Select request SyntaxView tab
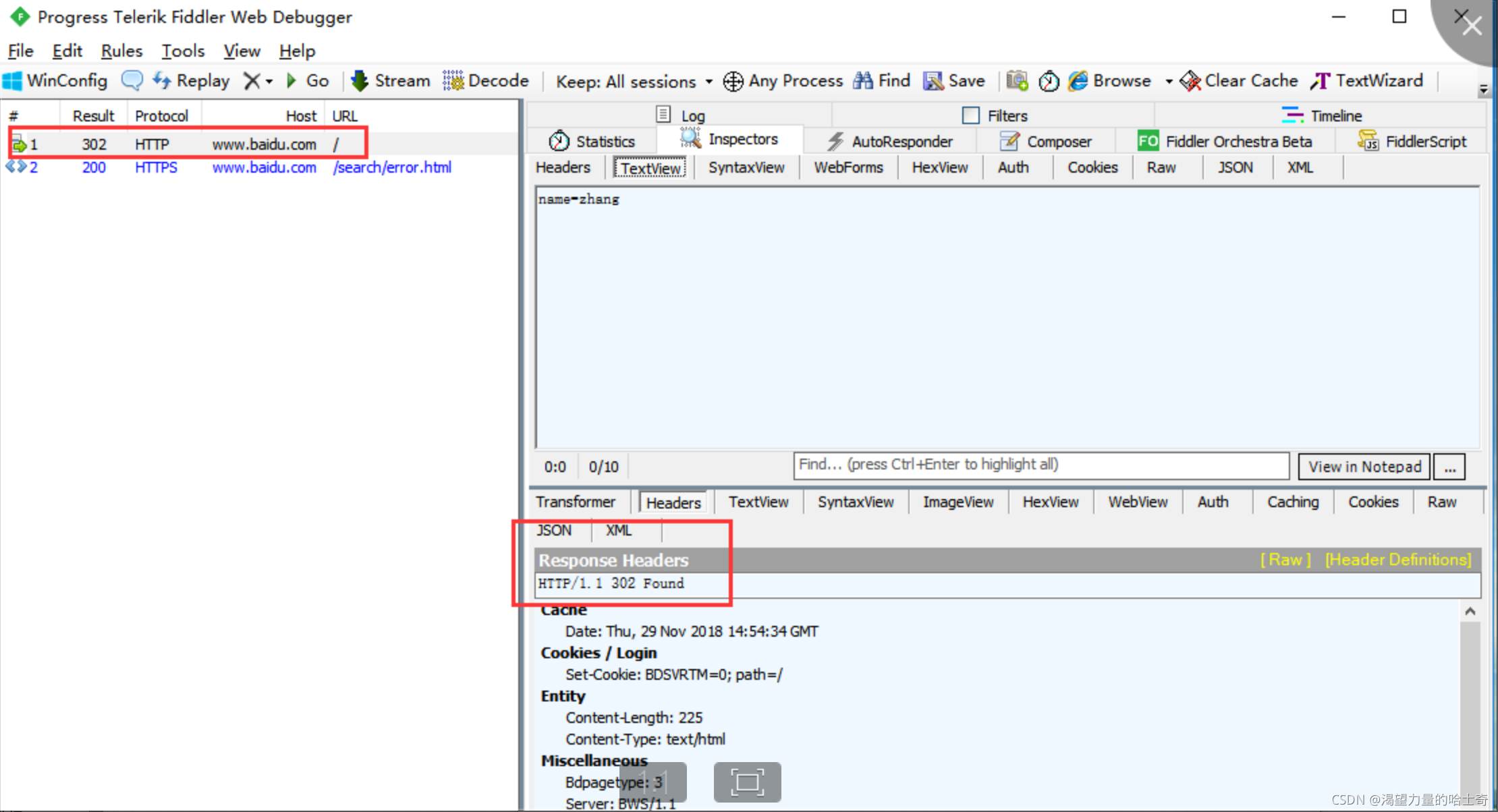The width and height of the screenshot is (1498, 812). pyautogui.click(x=746, y=167)
